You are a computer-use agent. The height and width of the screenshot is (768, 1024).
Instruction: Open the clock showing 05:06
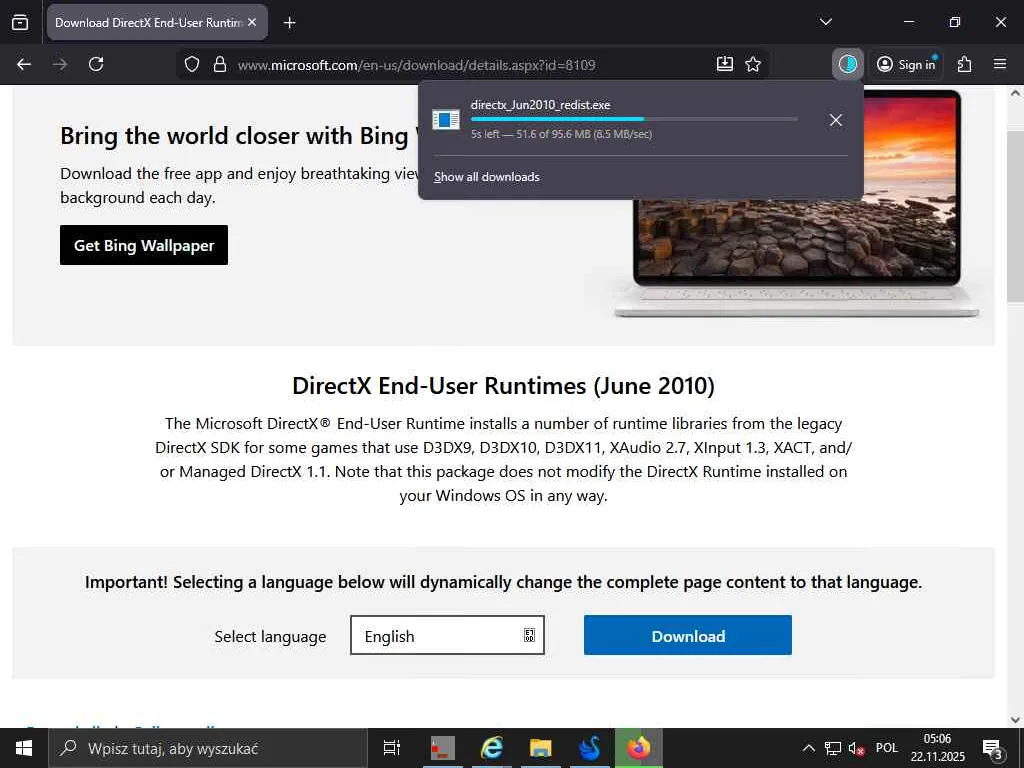coord(937,748)
